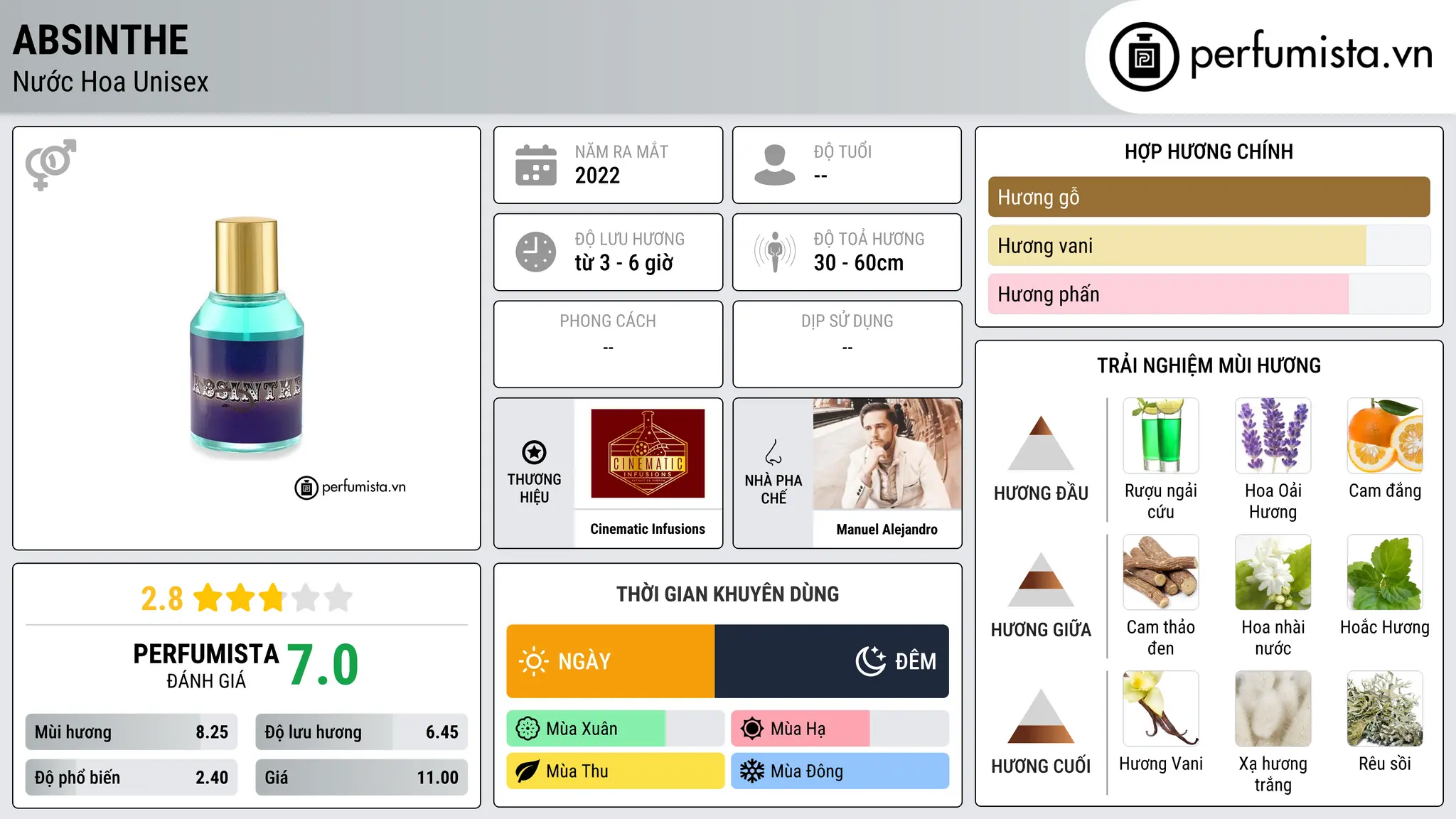Click the star badge brand icon
This screenshot has width=1456, height=819.
535,452
